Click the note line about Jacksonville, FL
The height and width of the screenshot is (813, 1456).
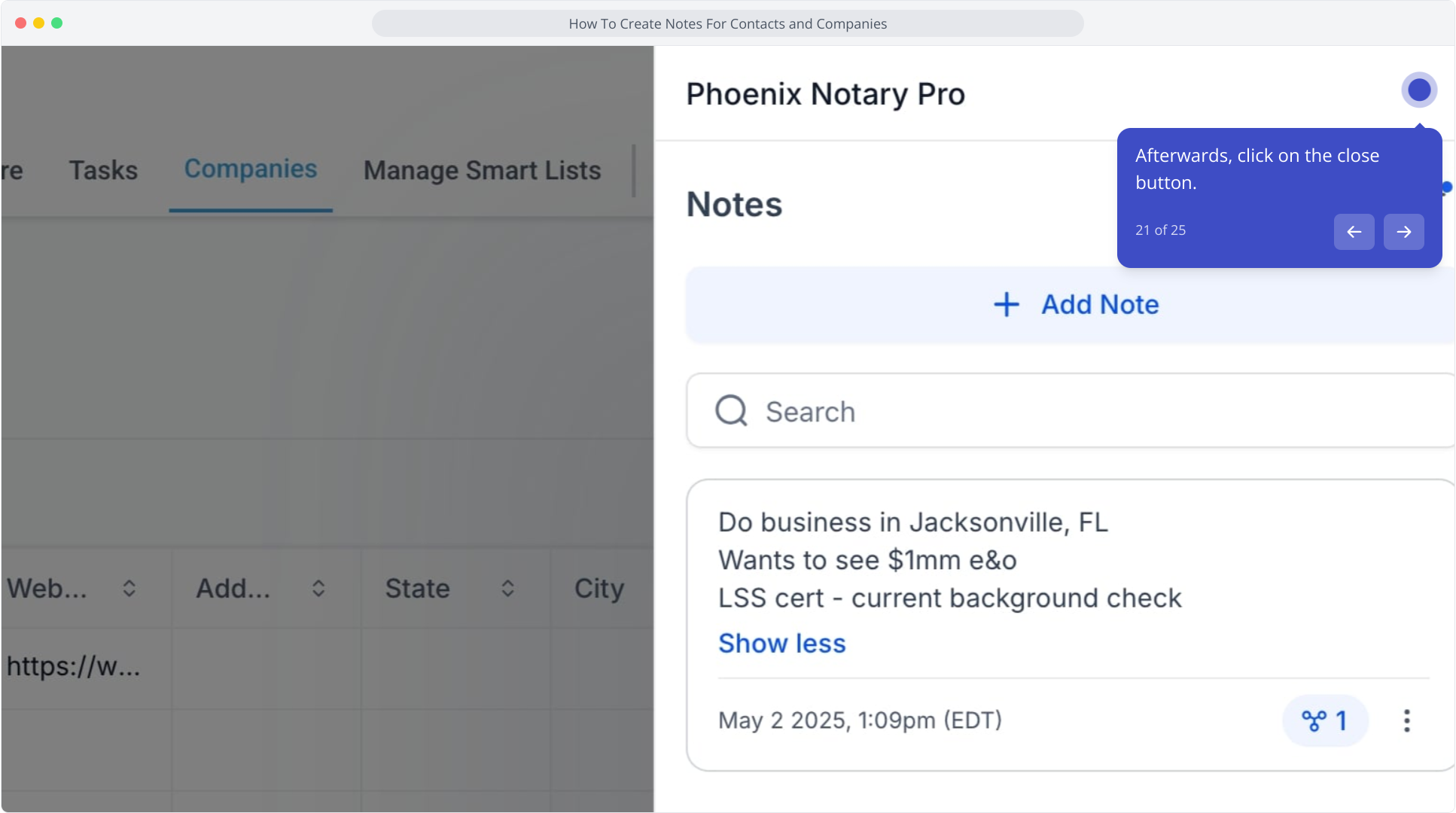(x=912, y=522)
